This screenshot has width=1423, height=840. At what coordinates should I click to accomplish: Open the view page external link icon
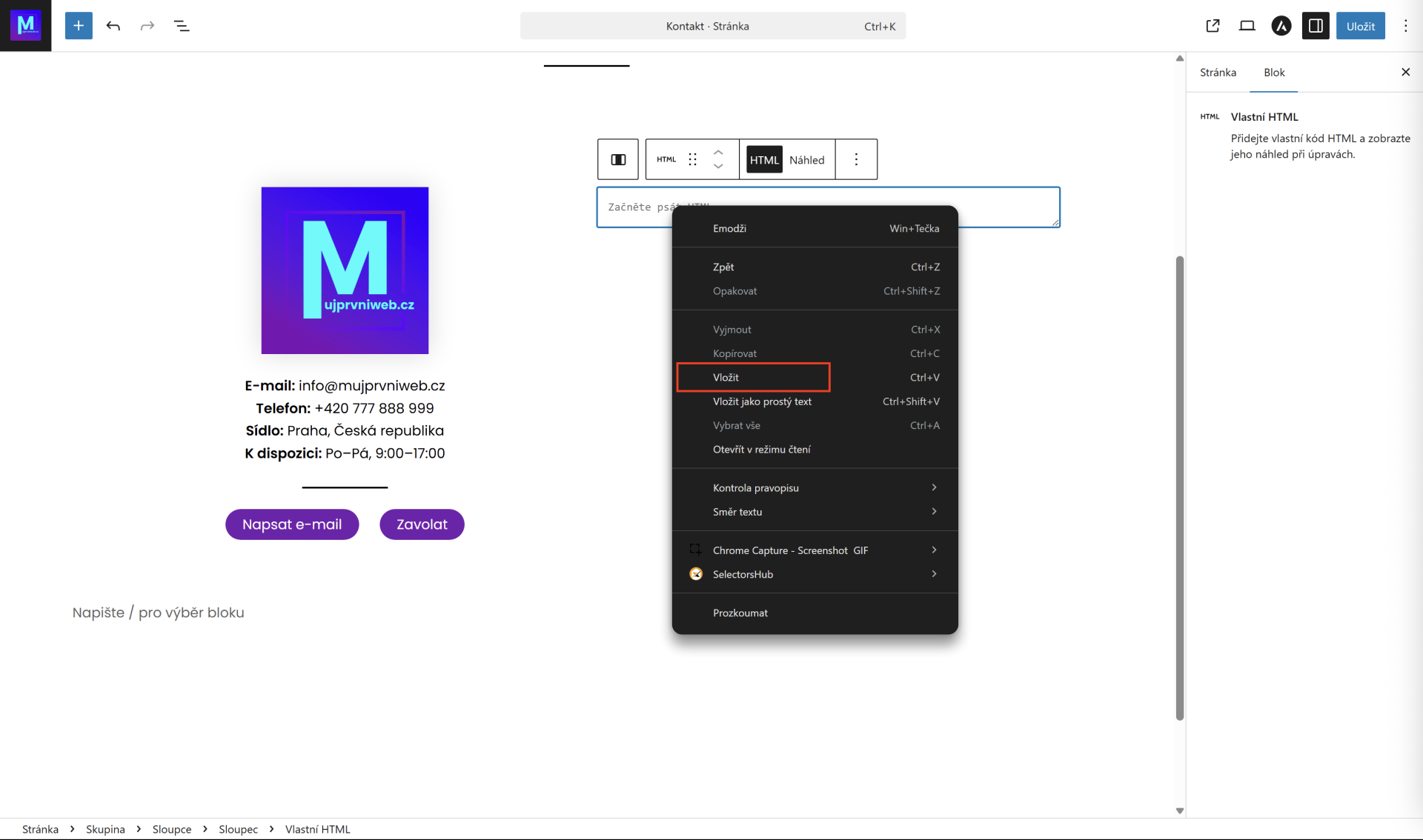[x=1213, y=26]
